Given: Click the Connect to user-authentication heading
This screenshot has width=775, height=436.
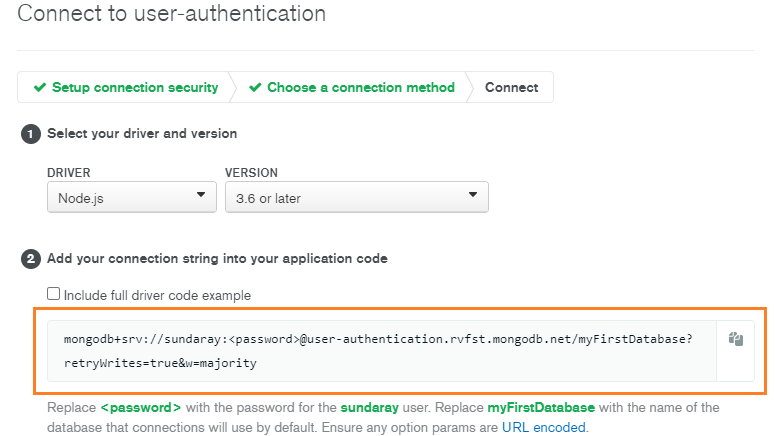Looking at the screenshot, I should (x=172, y=15).
